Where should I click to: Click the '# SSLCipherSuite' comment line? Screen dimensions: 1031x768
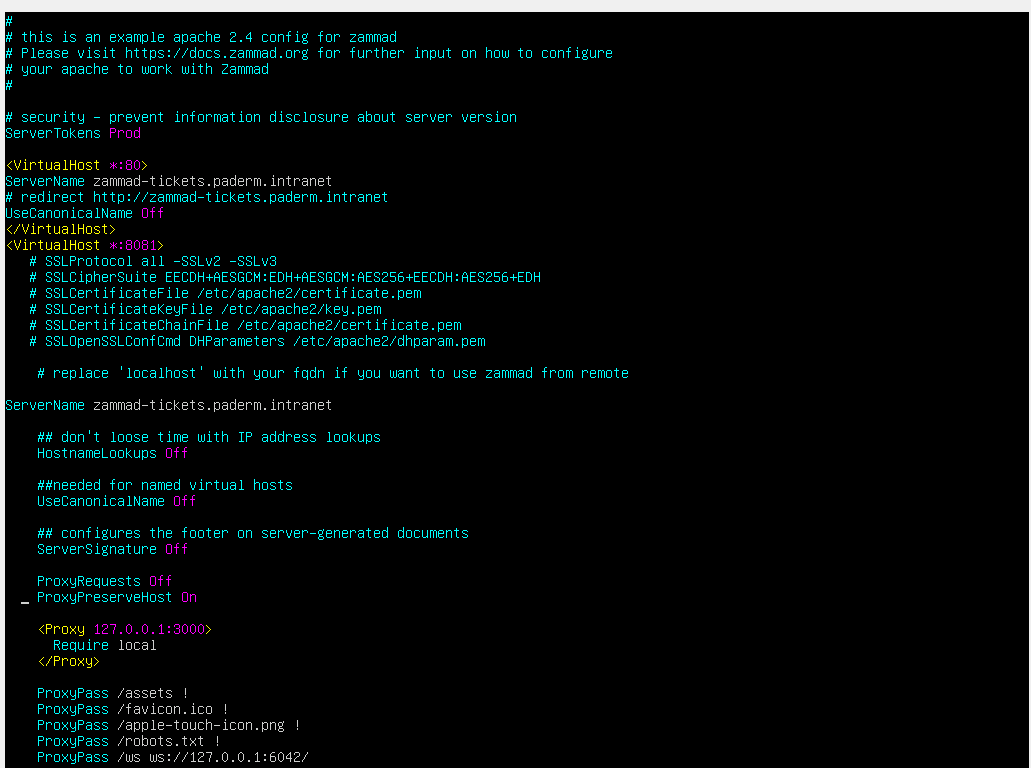coord(285,277)
